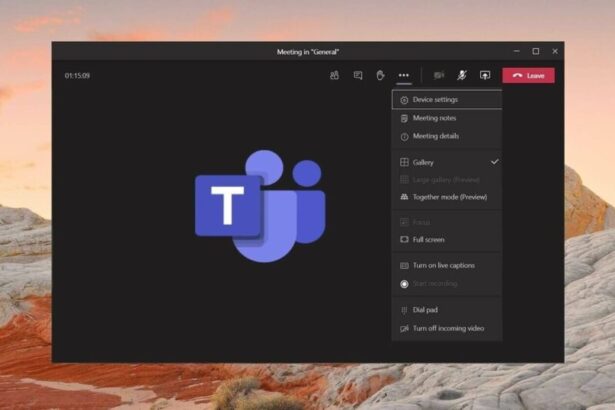Click the Dial pad dots icon

(x=404, y=310)
